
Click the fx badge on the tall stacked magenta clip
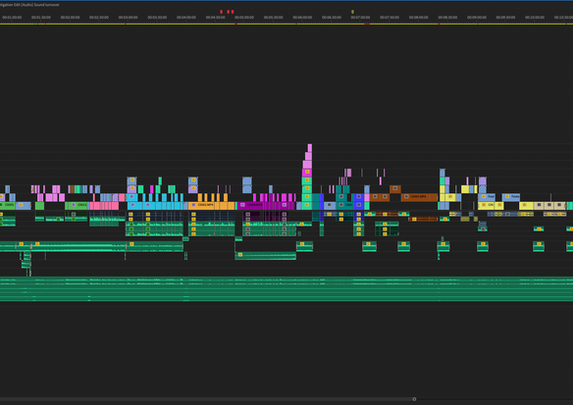(307, 172)
